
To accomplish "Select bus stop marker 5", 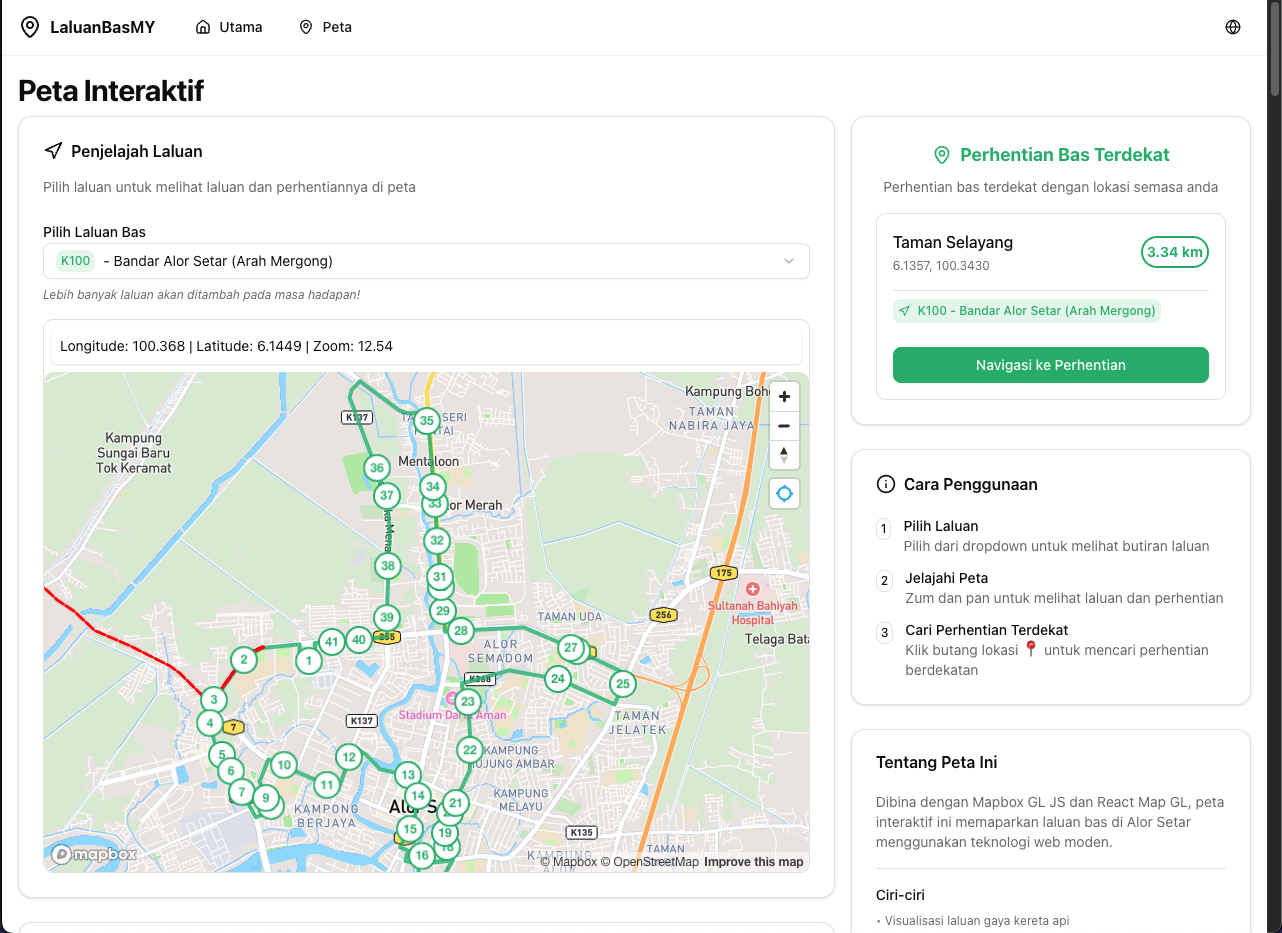I will click(x=222, y=755).
